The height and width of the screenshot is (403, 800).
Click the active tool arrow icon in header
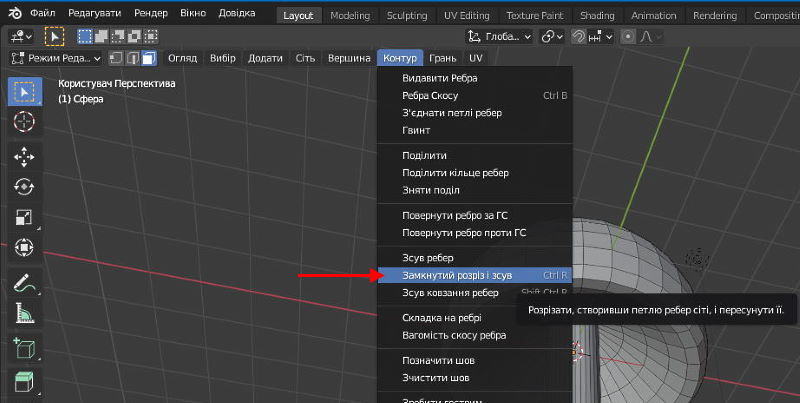point(55,37)
